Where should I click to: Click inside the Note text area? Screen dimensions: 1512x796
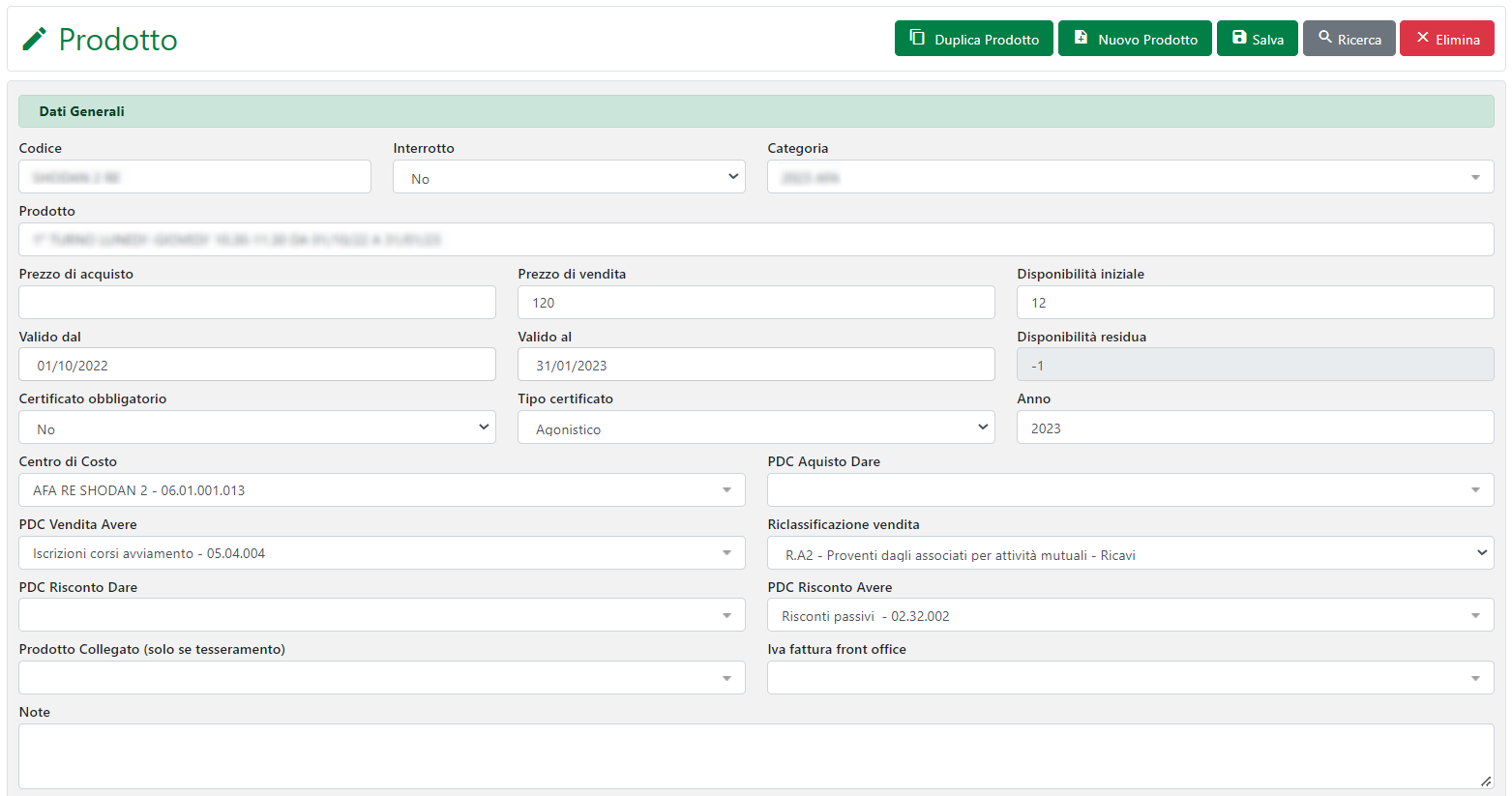(755, 755)
